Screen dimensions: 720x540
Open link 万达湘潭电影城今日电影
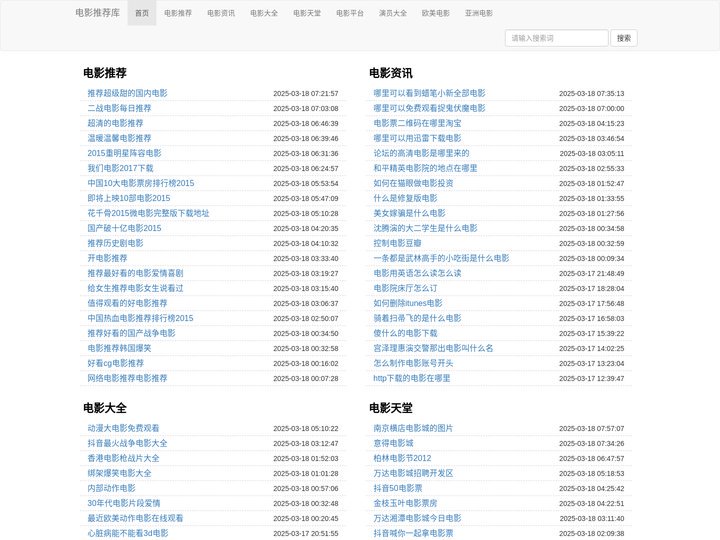(417, 518)
